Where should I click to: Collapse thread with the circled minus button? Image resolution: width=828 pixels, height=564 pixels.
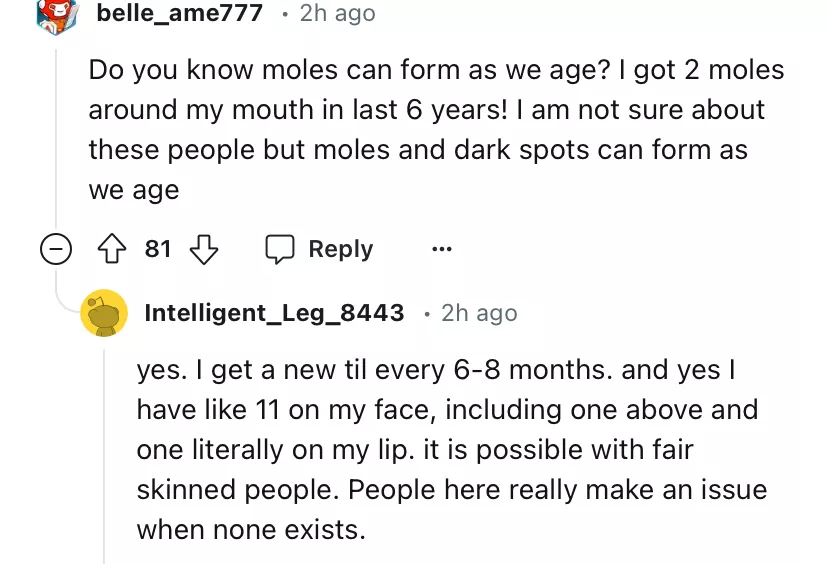56,250
